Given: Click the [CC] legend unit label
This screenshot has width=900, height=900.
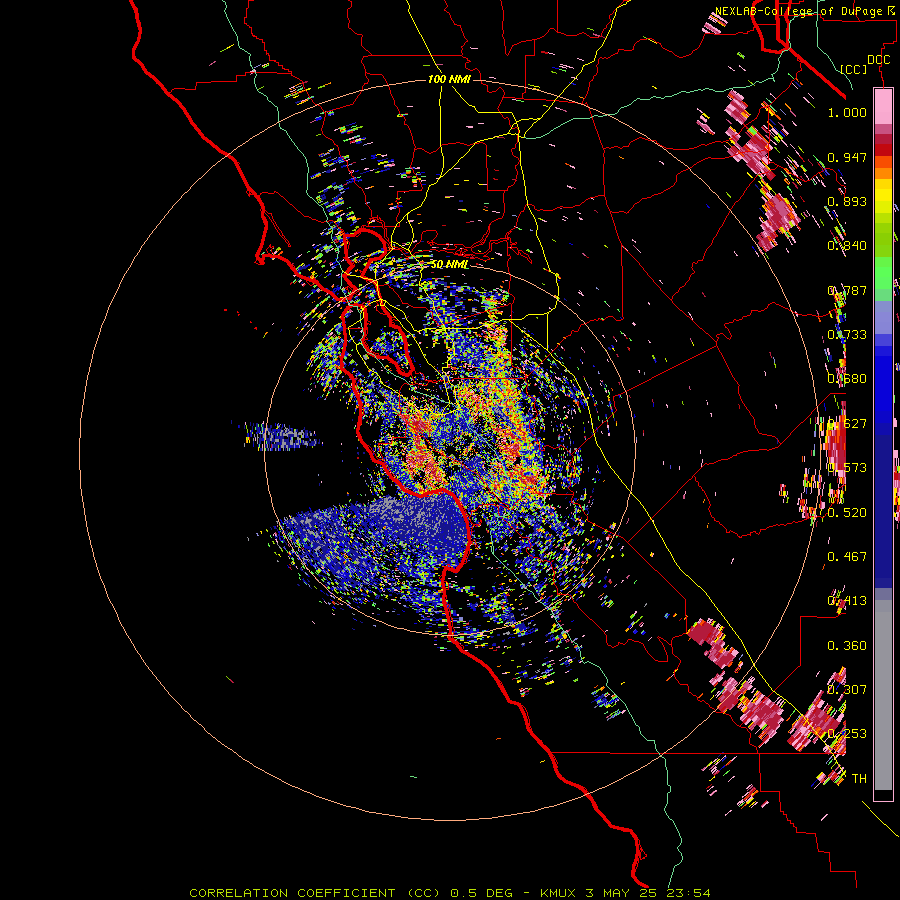Looking at the screenshot, I should [854, 69].
